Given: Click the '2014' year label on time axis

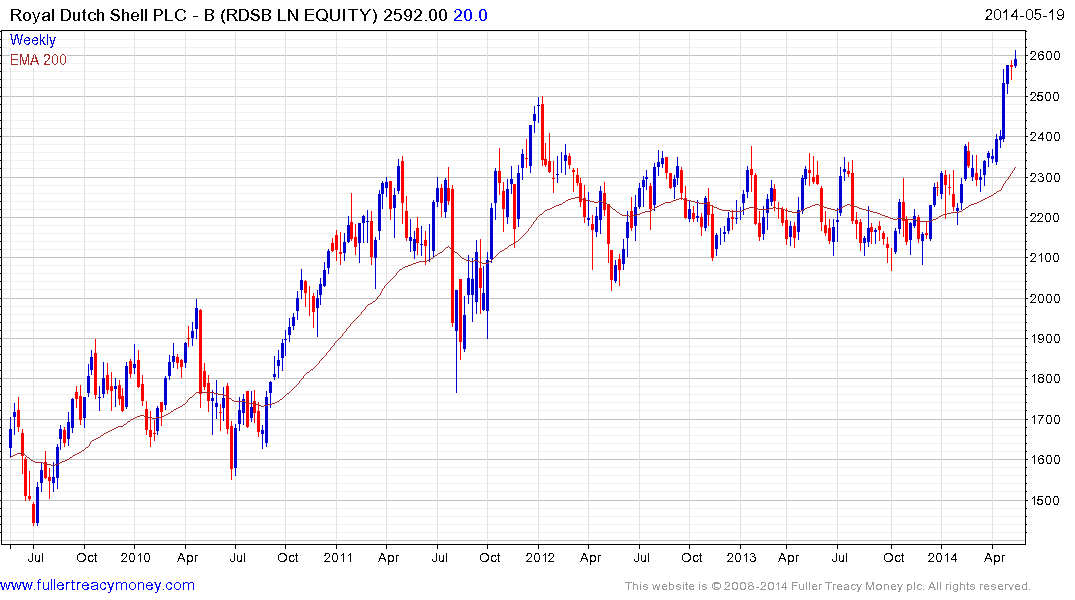Looking at the screenshot, I should tap(943, 557).
